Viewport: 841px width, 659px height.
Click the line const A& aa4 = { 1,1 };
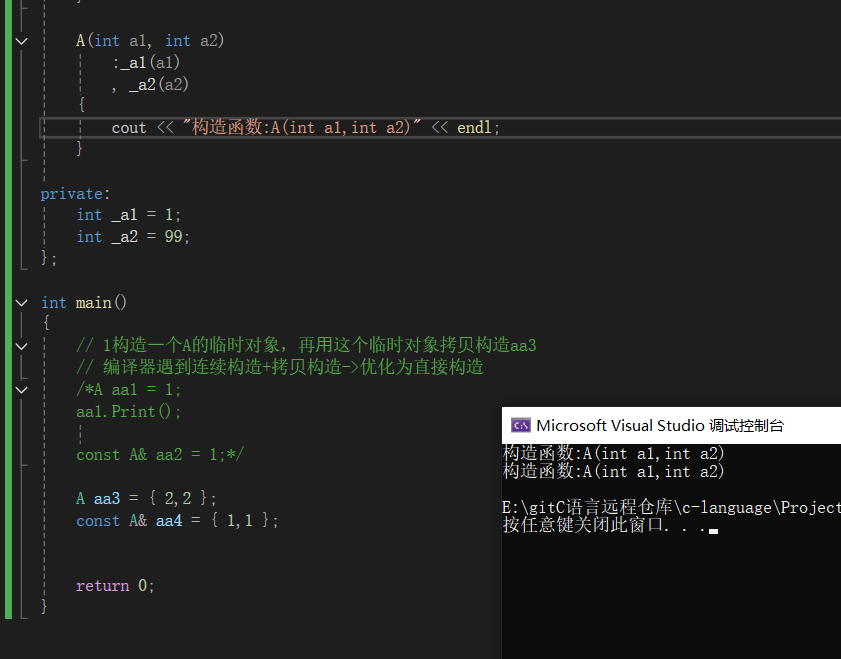[x=177, y=521]
